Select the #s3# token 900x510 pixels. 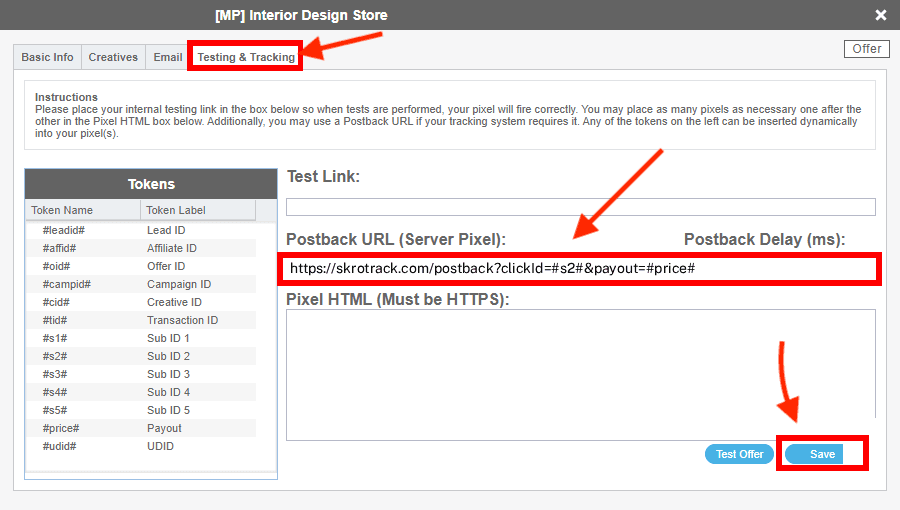(x=55, y=374)
